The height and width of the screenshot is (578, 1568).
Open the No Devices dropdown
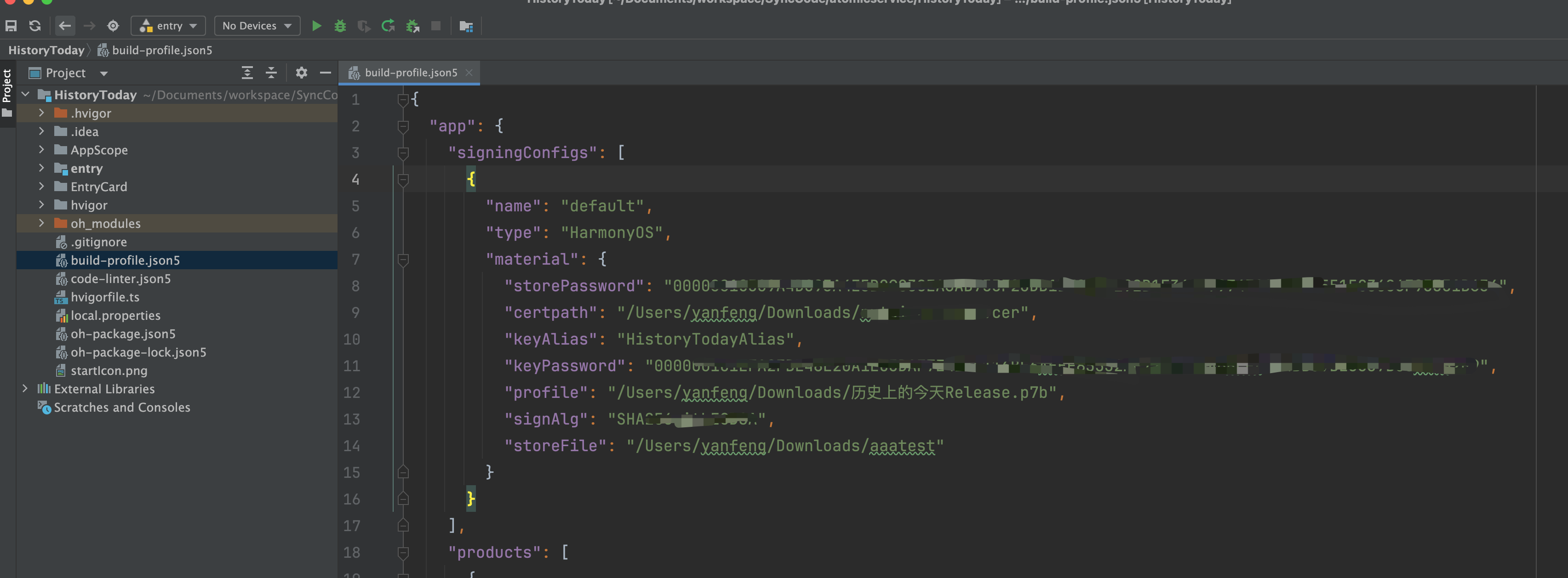(x=257, y=26)
